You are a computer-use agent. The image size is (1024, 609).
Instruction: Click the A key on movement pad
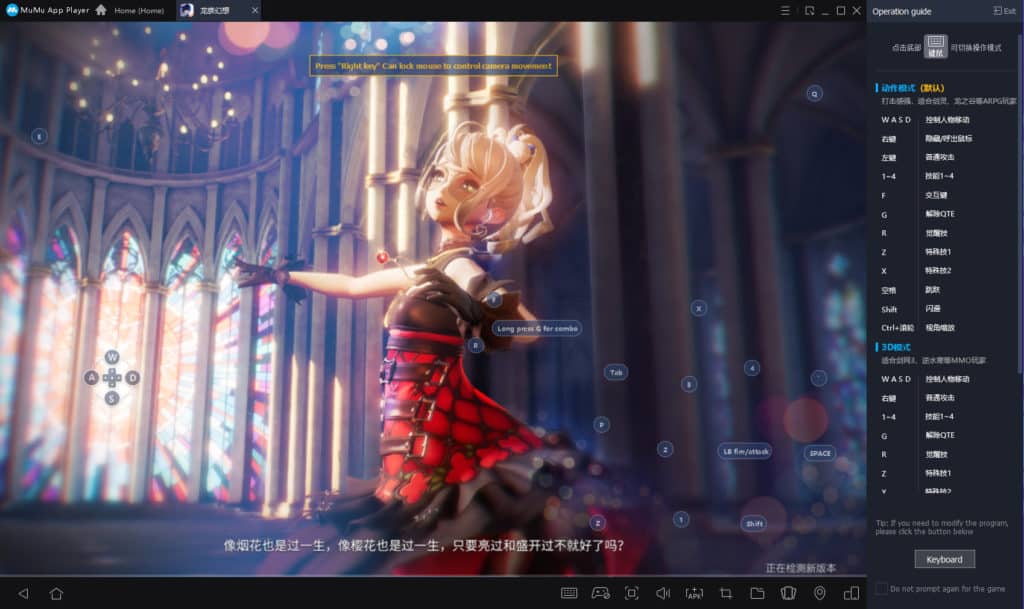91,377
